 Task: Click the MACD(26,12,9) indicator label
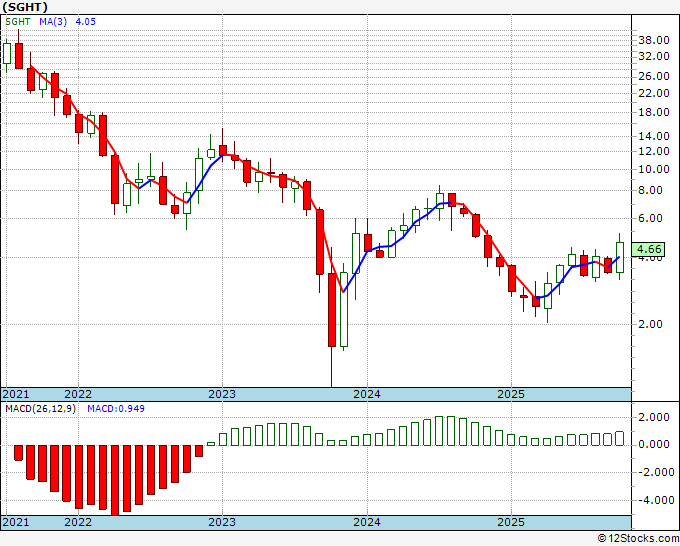(x=40, y=409)
